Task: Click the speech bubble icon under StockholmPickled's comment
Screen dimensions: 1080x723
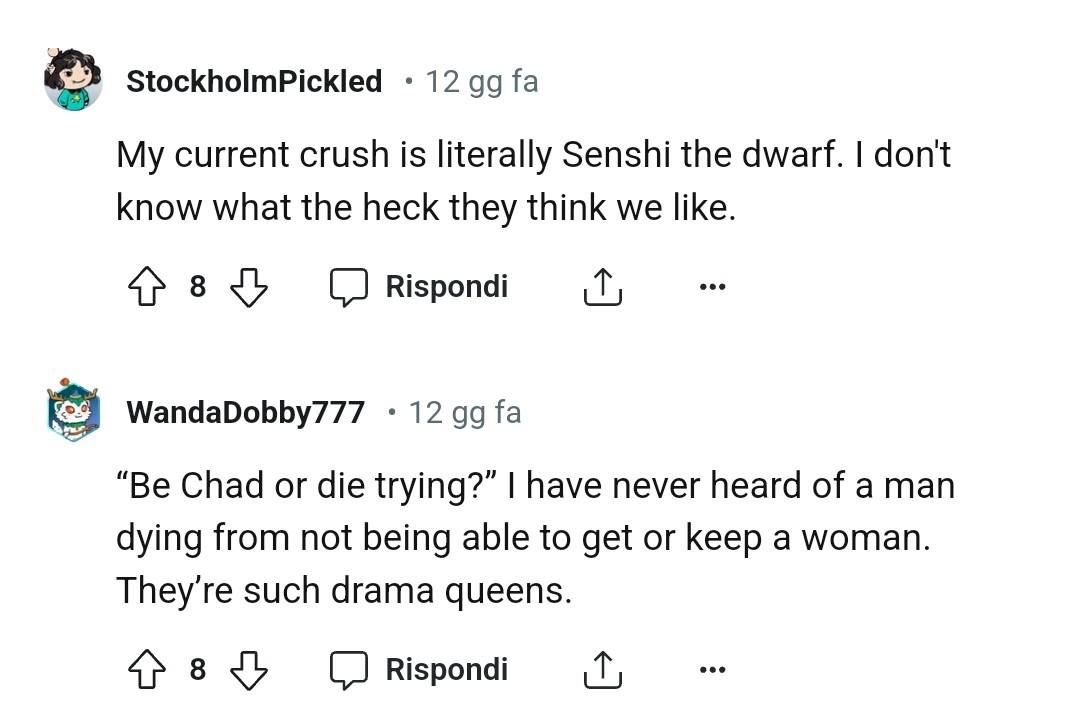Action: [350, 288]
